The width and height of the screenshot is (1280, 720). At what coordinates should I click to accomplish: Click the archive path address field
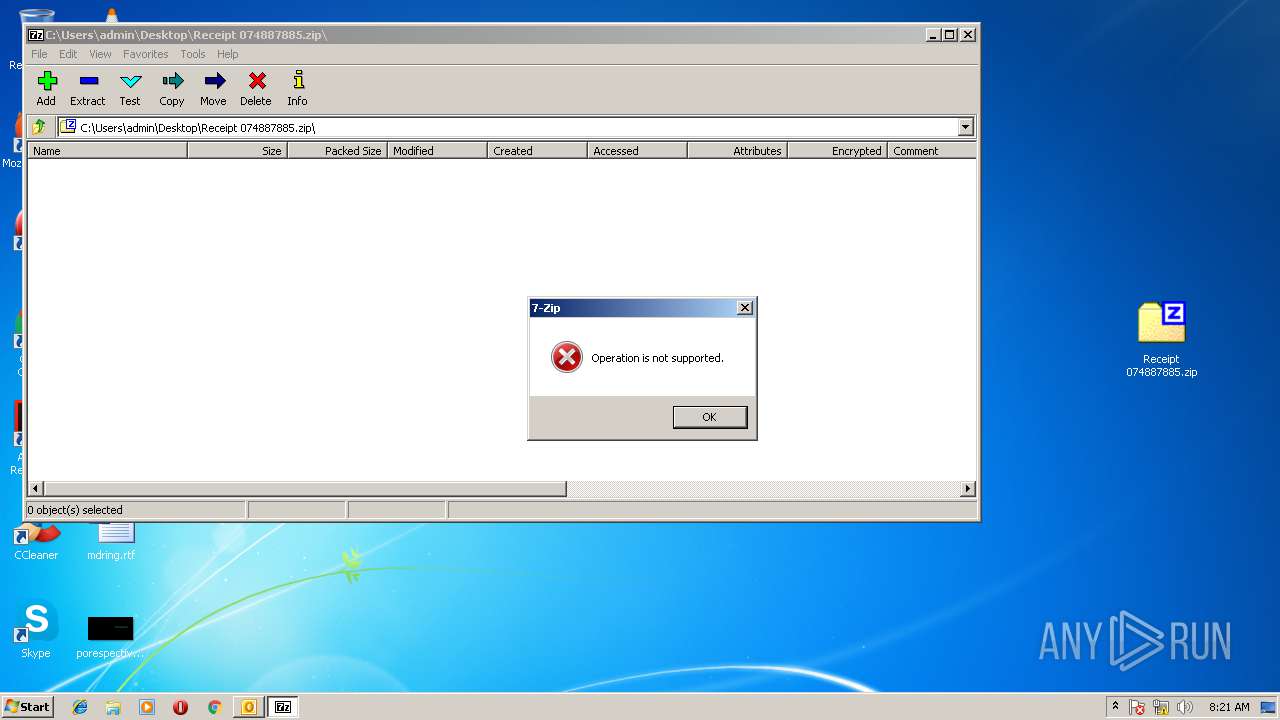coord(508,127)
